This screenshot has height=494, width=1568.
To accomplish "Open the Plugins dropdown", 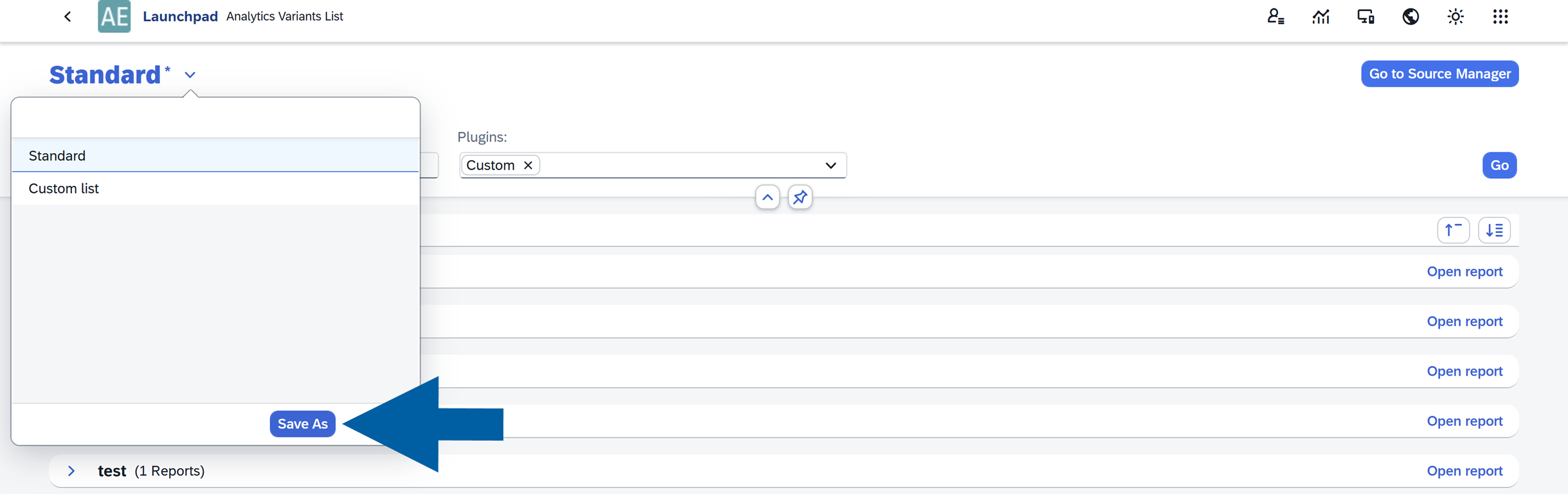I will click(831, 165).
